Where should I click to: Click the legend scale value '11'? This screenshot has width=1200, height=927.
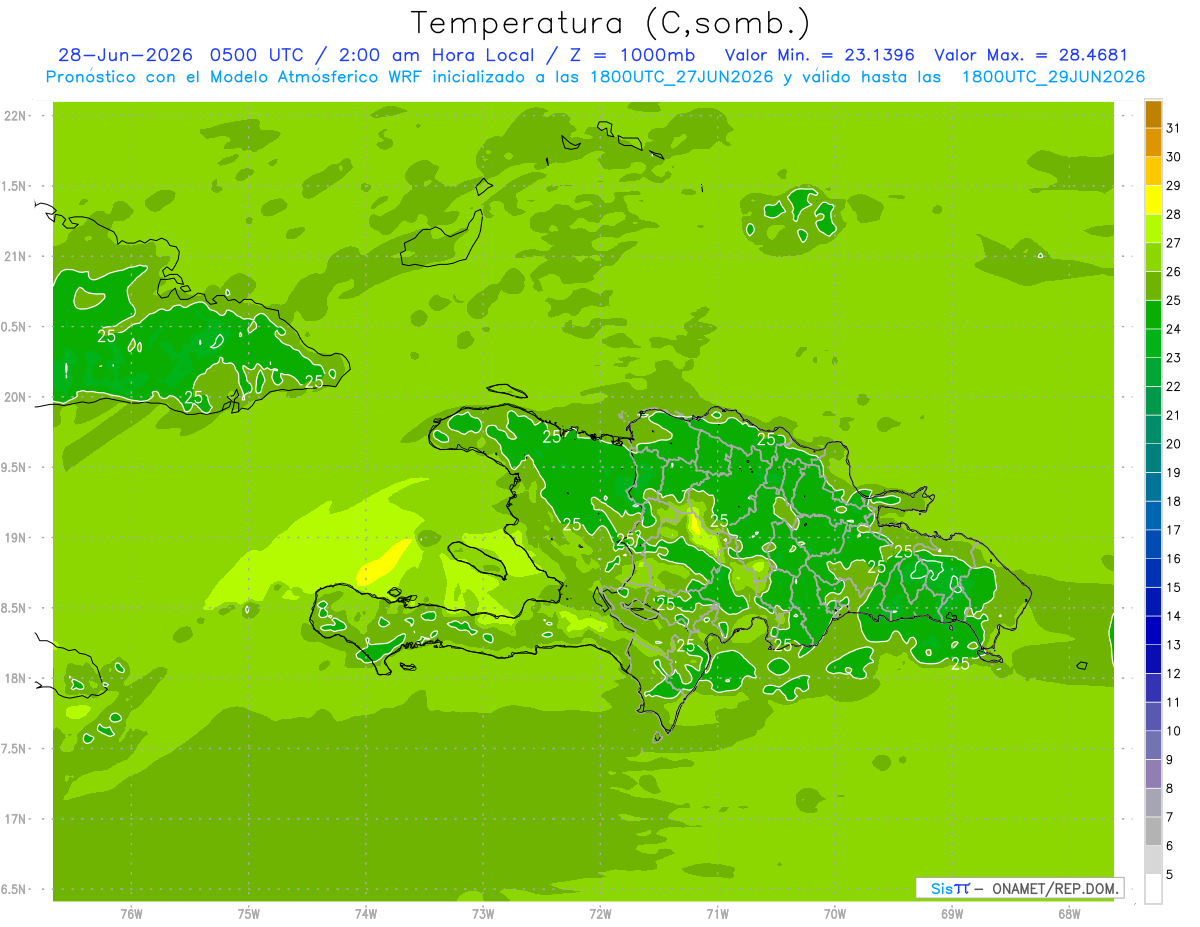(1173, 702)
